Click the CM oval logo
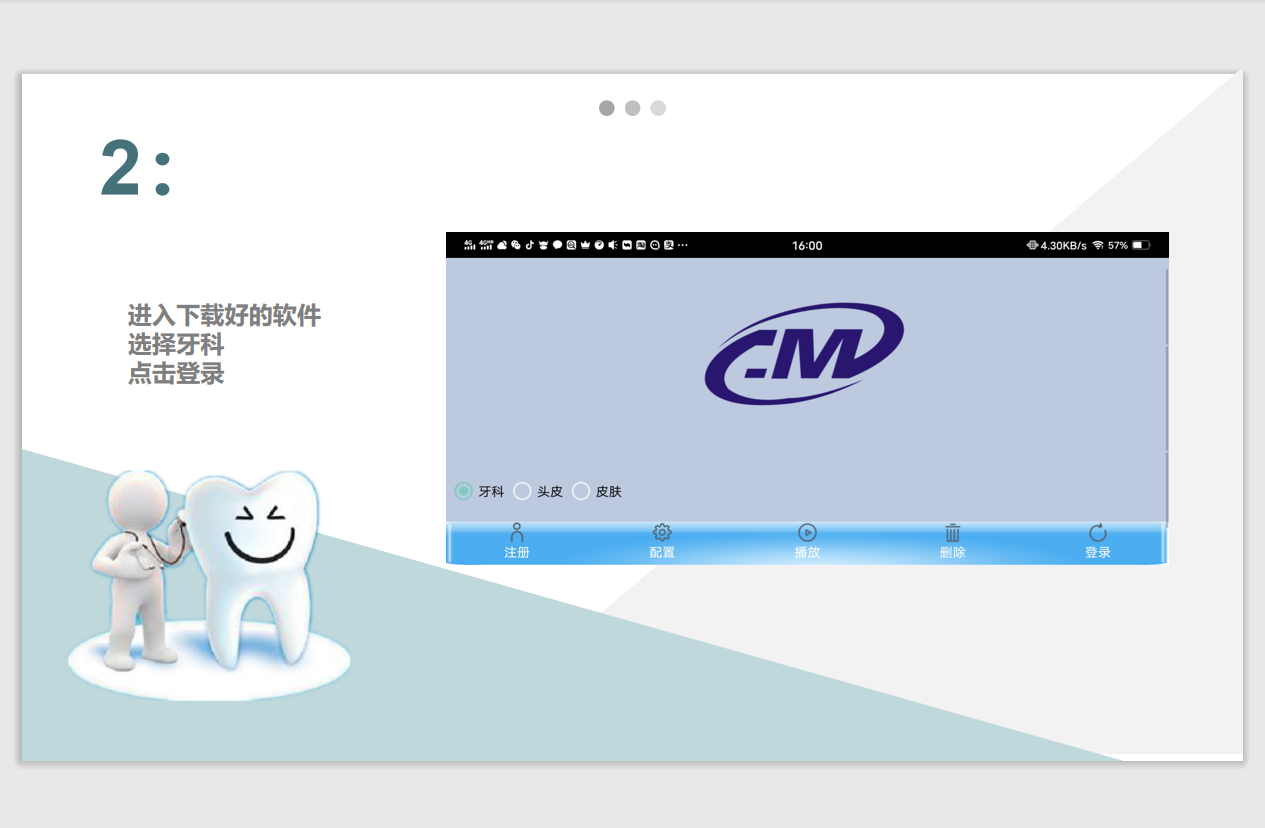Image resolution: width=1265 pixels, height=828 pixels. point(804,353)
